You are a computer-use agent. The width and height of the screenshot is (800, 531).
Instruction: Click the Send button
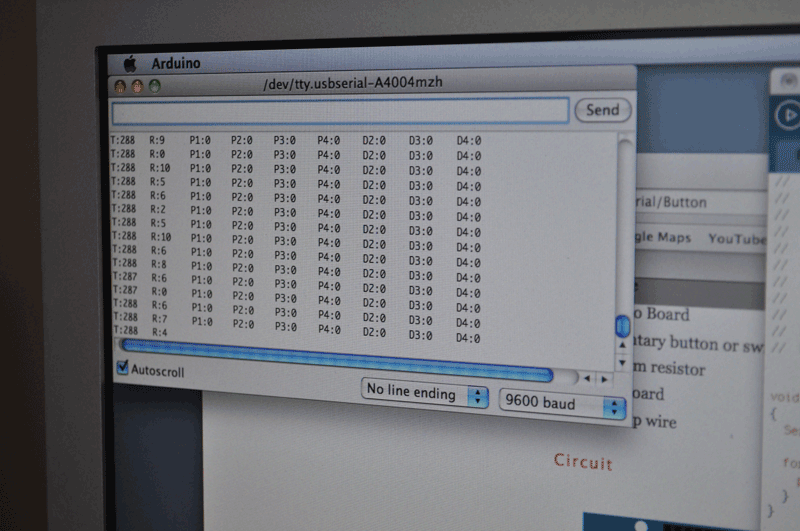(x=603, y=110)
